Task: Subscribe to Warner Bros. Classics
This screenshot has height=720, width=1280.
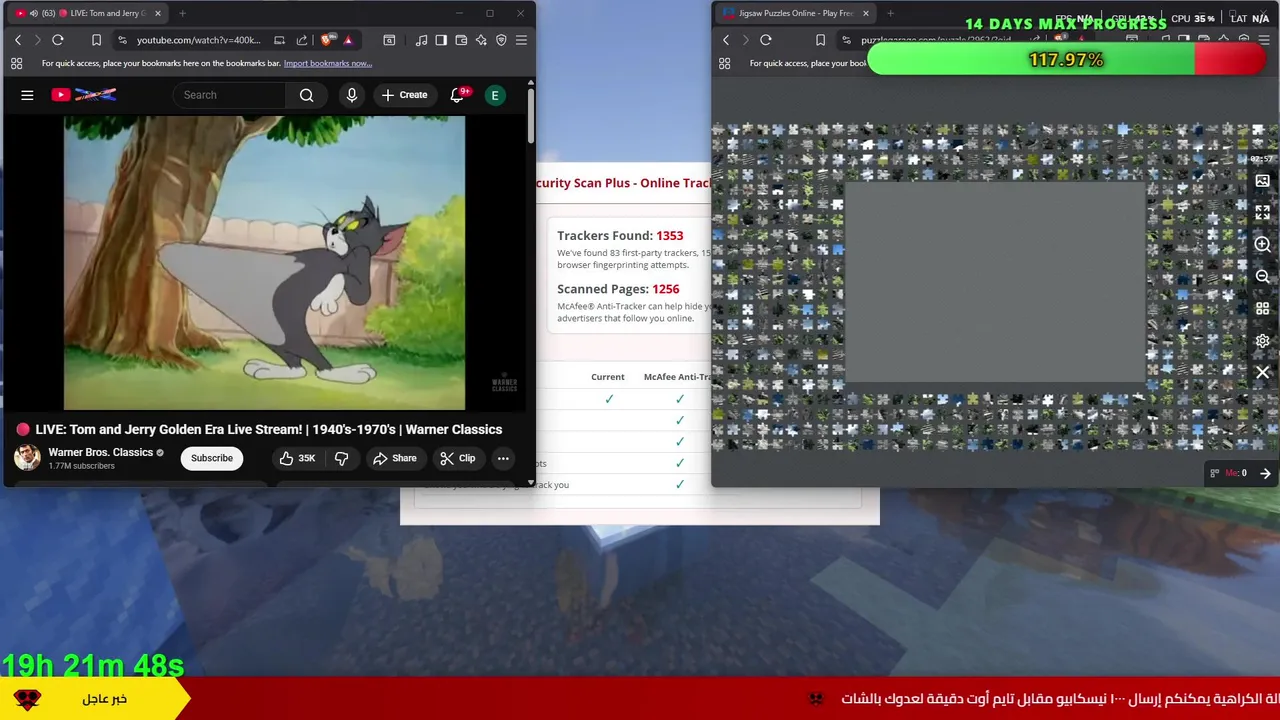Action: tap(212, 458)
